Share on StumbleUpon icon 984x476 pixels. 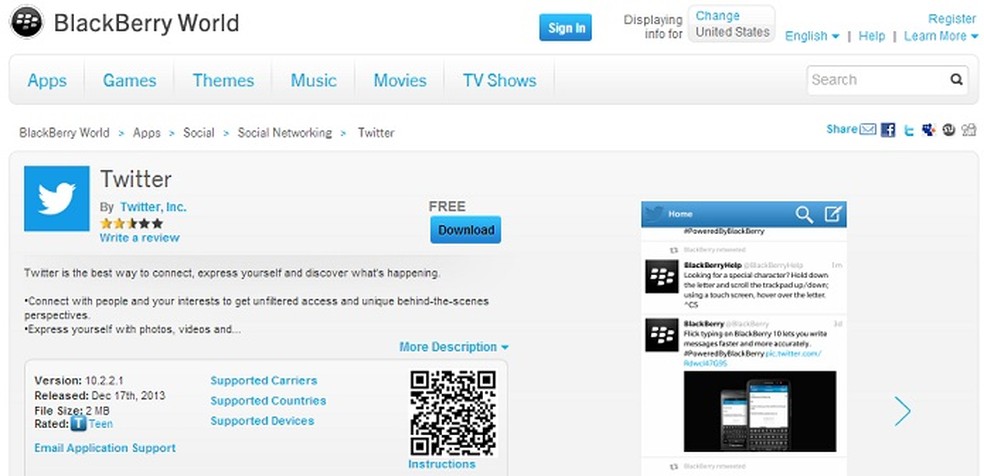949,130
